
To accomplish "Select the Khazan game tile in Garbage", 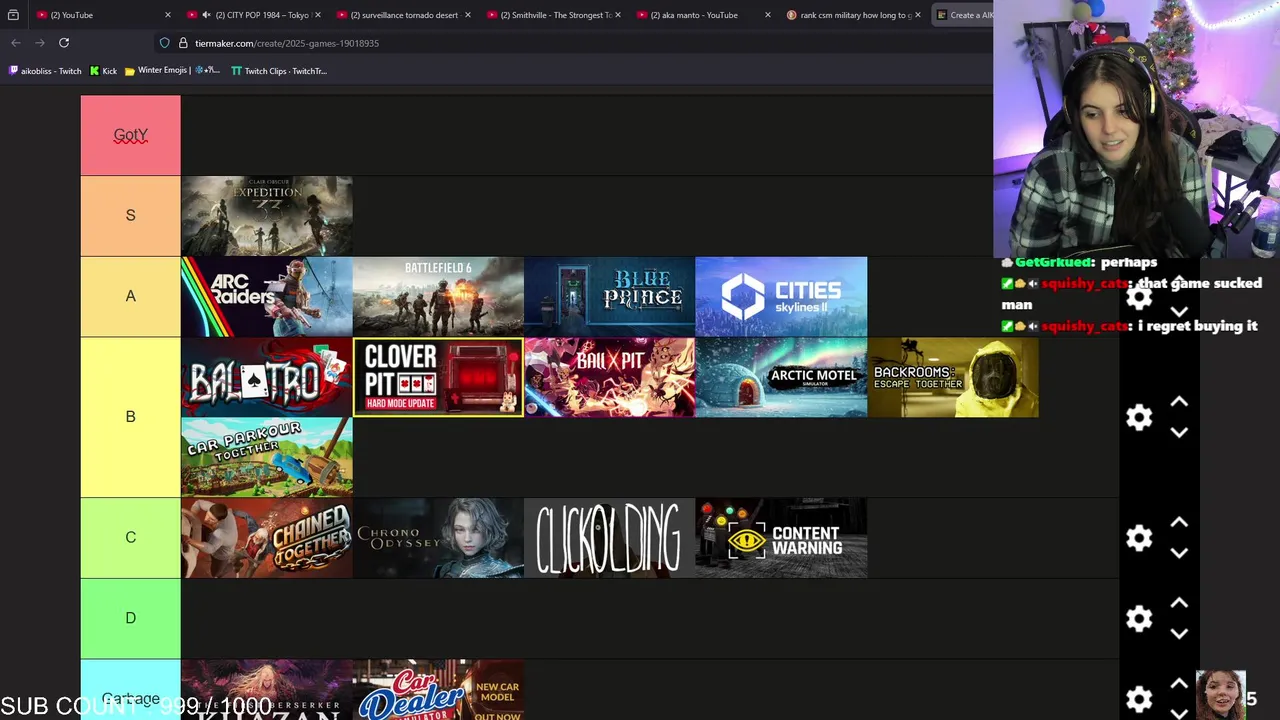I will (267, 690).
